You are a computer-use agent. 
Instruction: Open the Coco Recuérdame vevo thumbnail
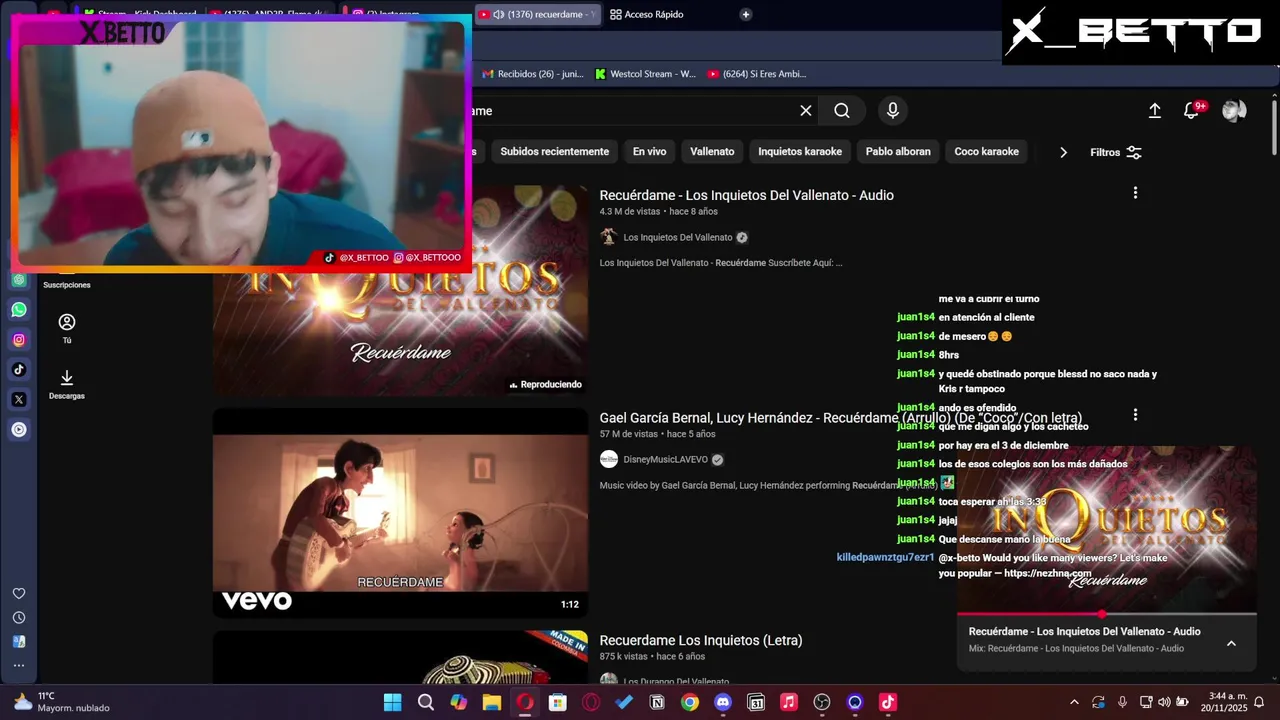point(400,513)
